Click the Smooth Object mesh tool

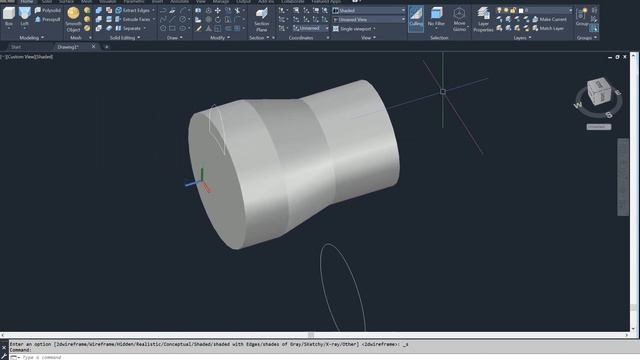coord(73,19)
